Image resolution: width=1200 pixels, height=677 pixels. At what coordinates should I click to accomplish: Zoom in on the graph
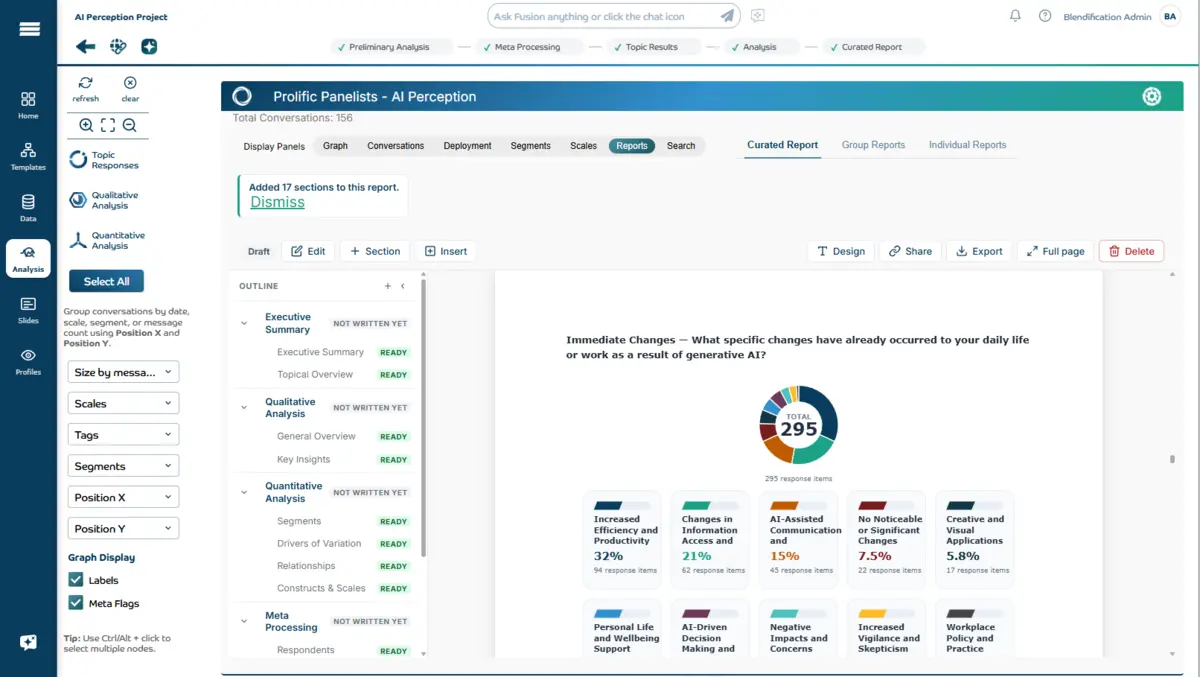point(86,125)
